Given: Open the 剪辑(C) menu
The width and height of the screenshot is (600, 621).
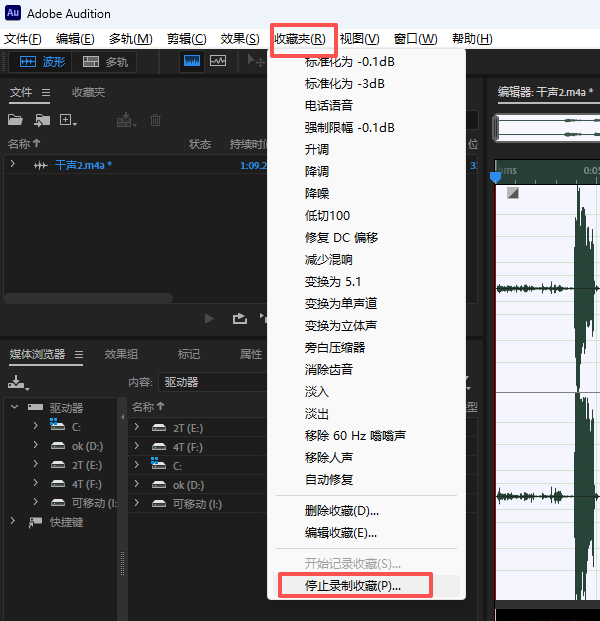Looking at the screenshot, I should [x=187, y=39].
